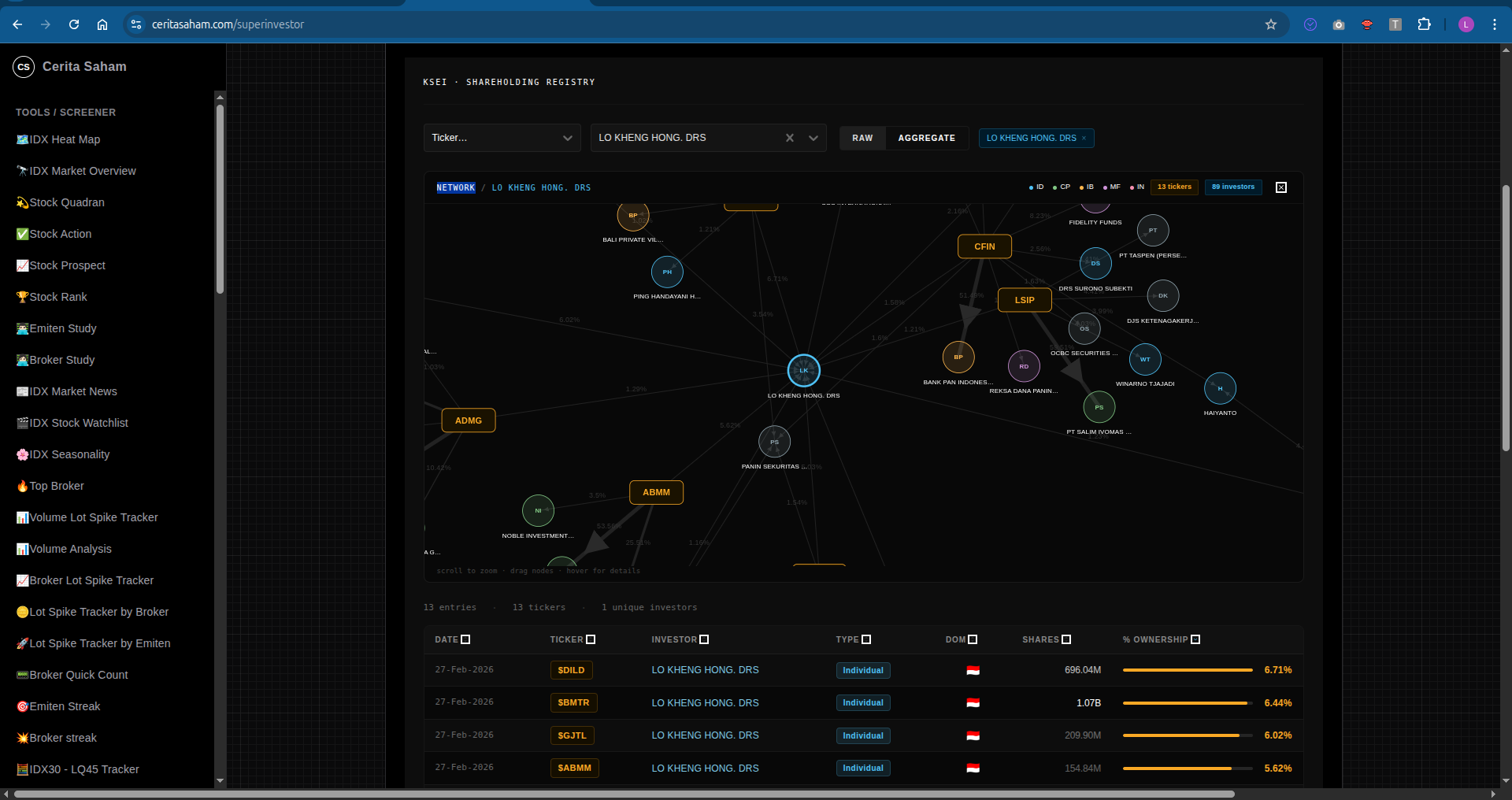Open the Ticker dropdown
This screenshot has width=1512, height=800.
[502, 138]
